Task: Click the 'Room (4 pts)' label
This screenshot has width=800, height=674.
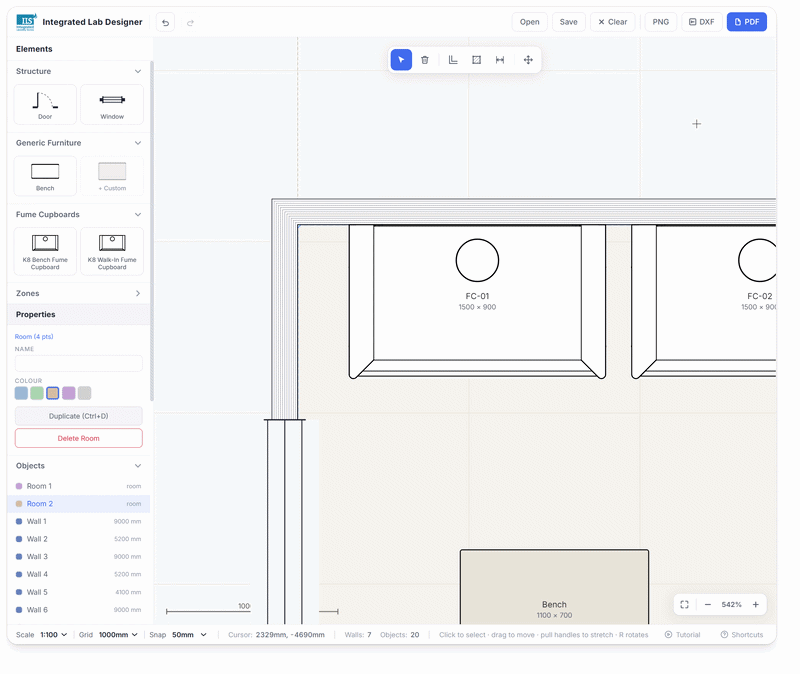Action: click(34, 337)
